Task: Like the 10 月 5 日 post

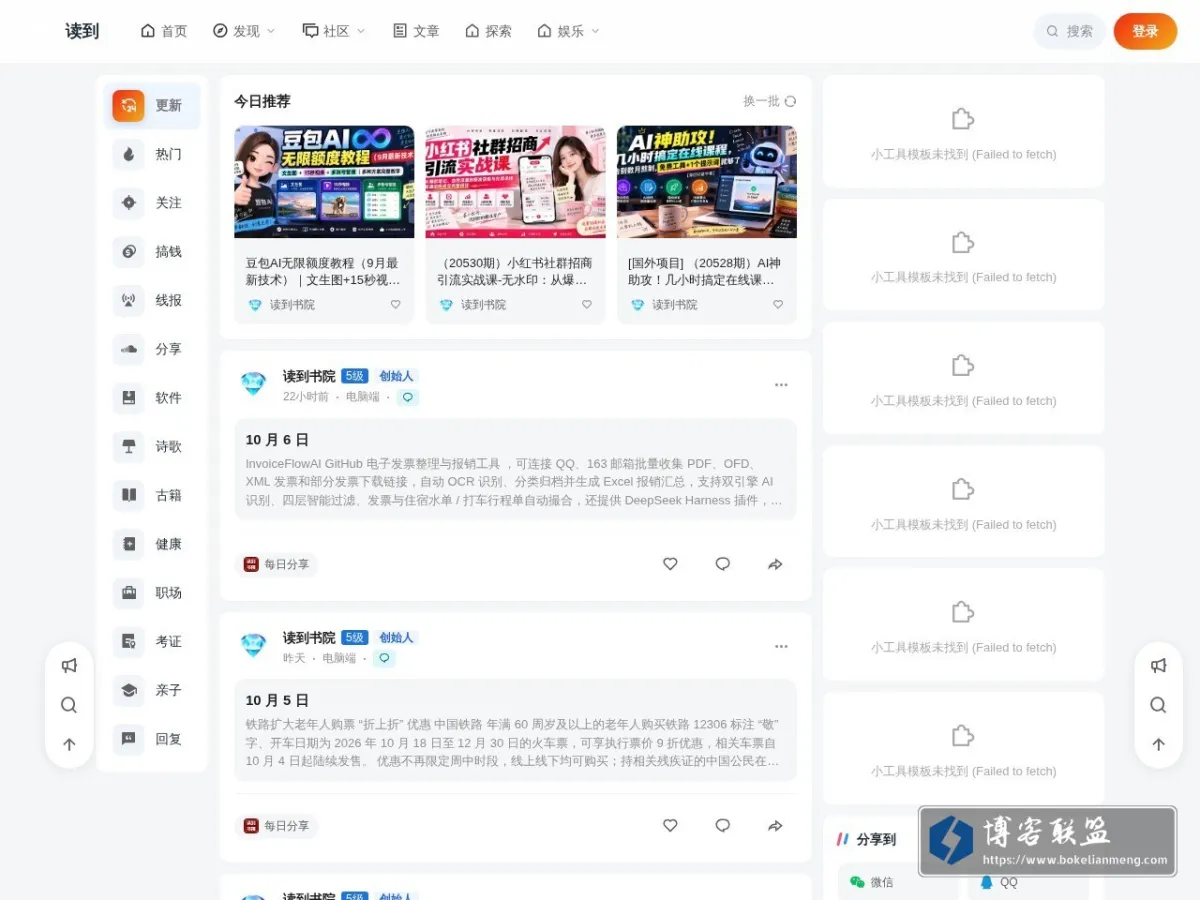Action: point(670,826)
